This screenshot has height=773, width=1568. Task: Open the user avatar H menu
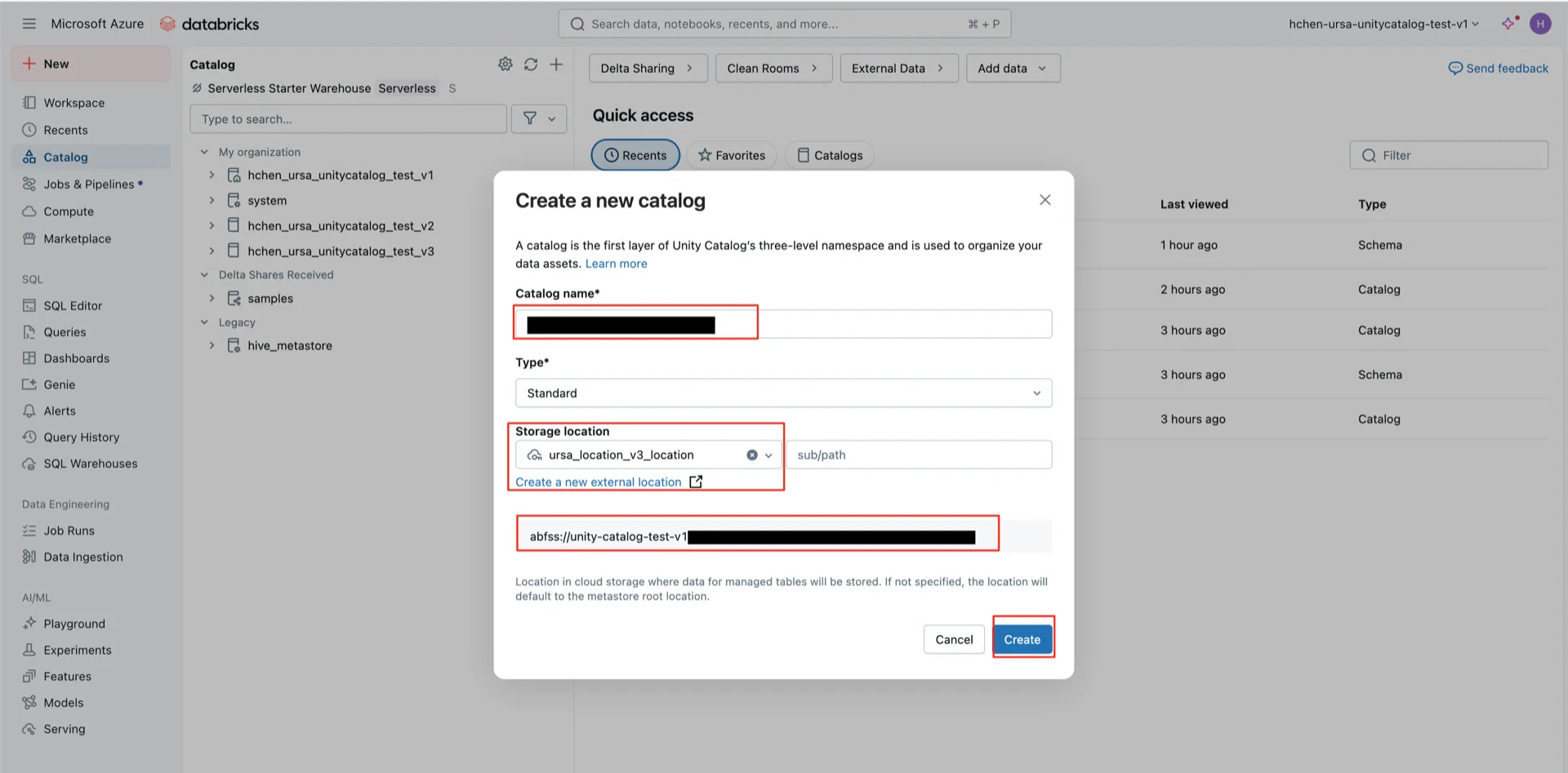[x=1540, y=24]
